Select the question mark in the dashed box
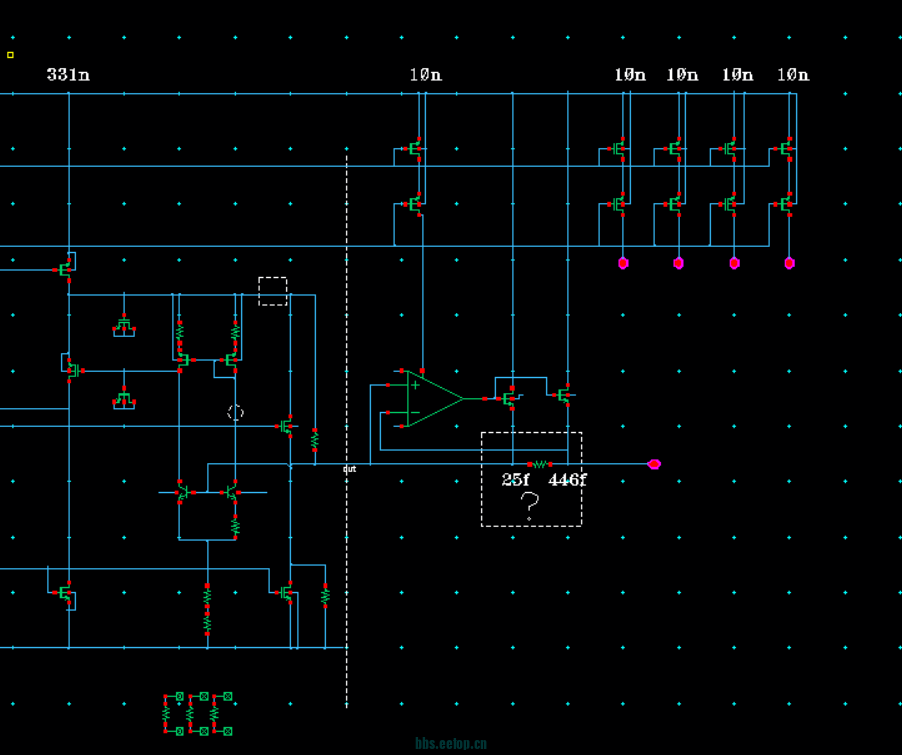The image size is (902, 755). (530, 507)
